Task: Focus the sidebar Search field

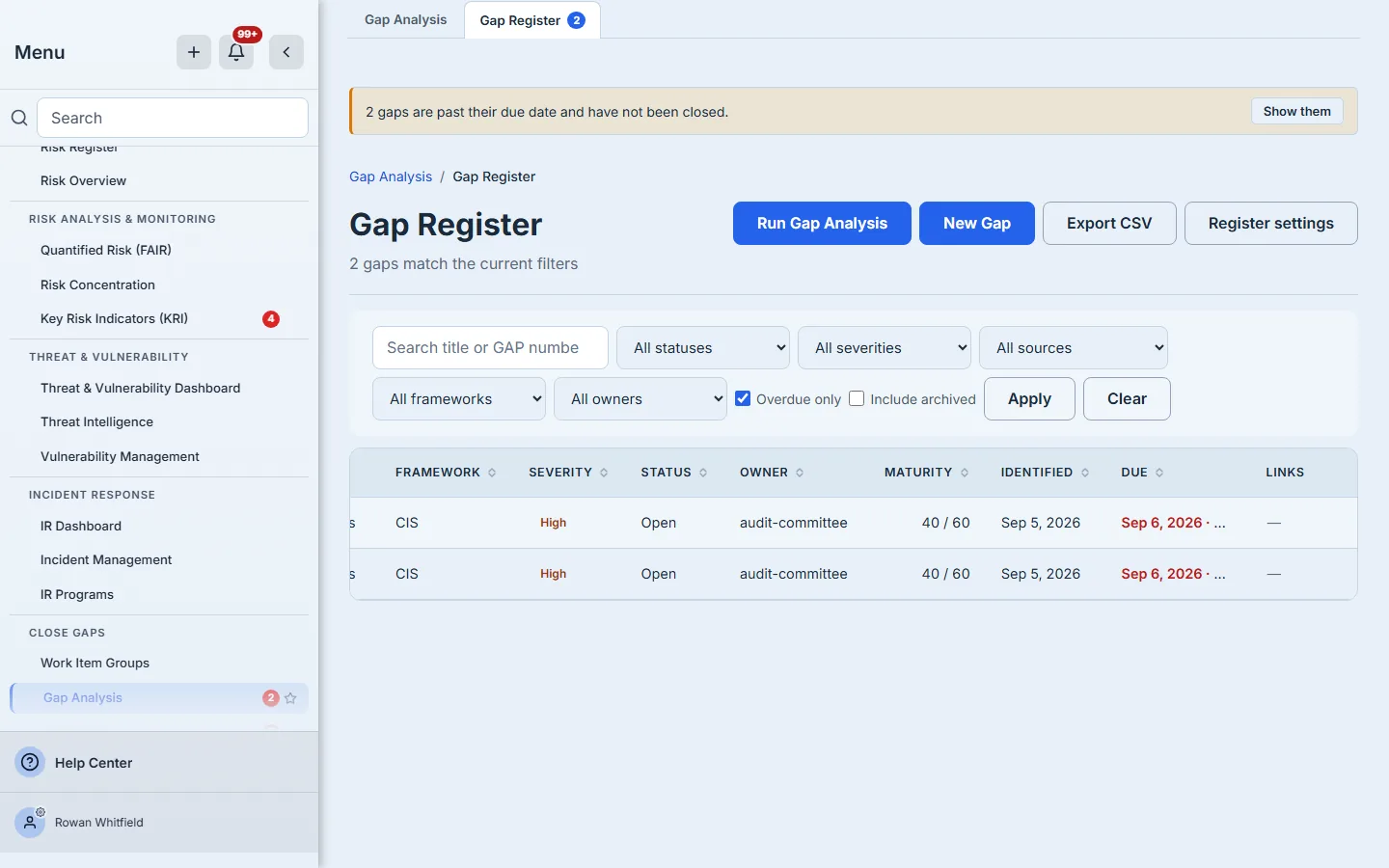Action: (x=173, y=118)
